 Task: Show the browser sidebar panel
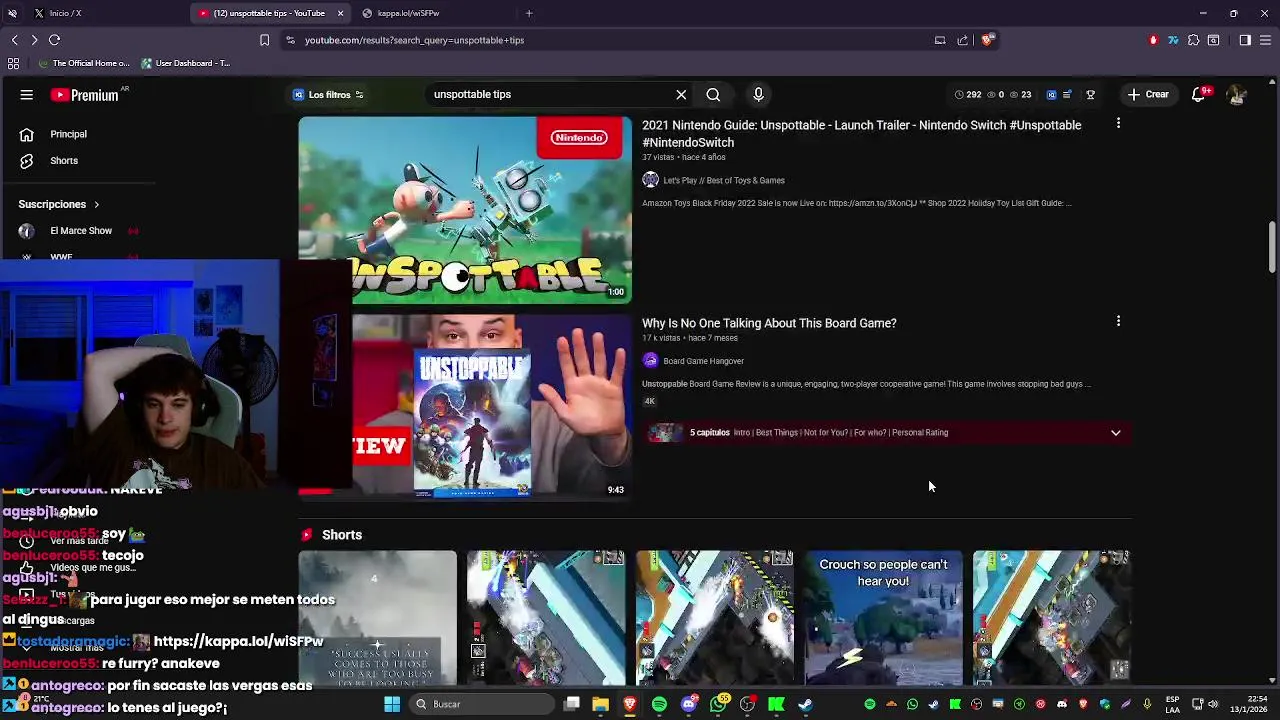1245,40
